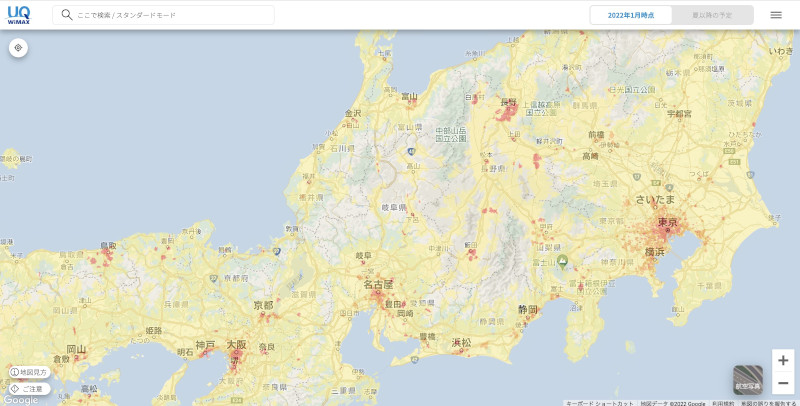Click the 岡崎 map label
The image size is (800, 406).
(405, 313)
